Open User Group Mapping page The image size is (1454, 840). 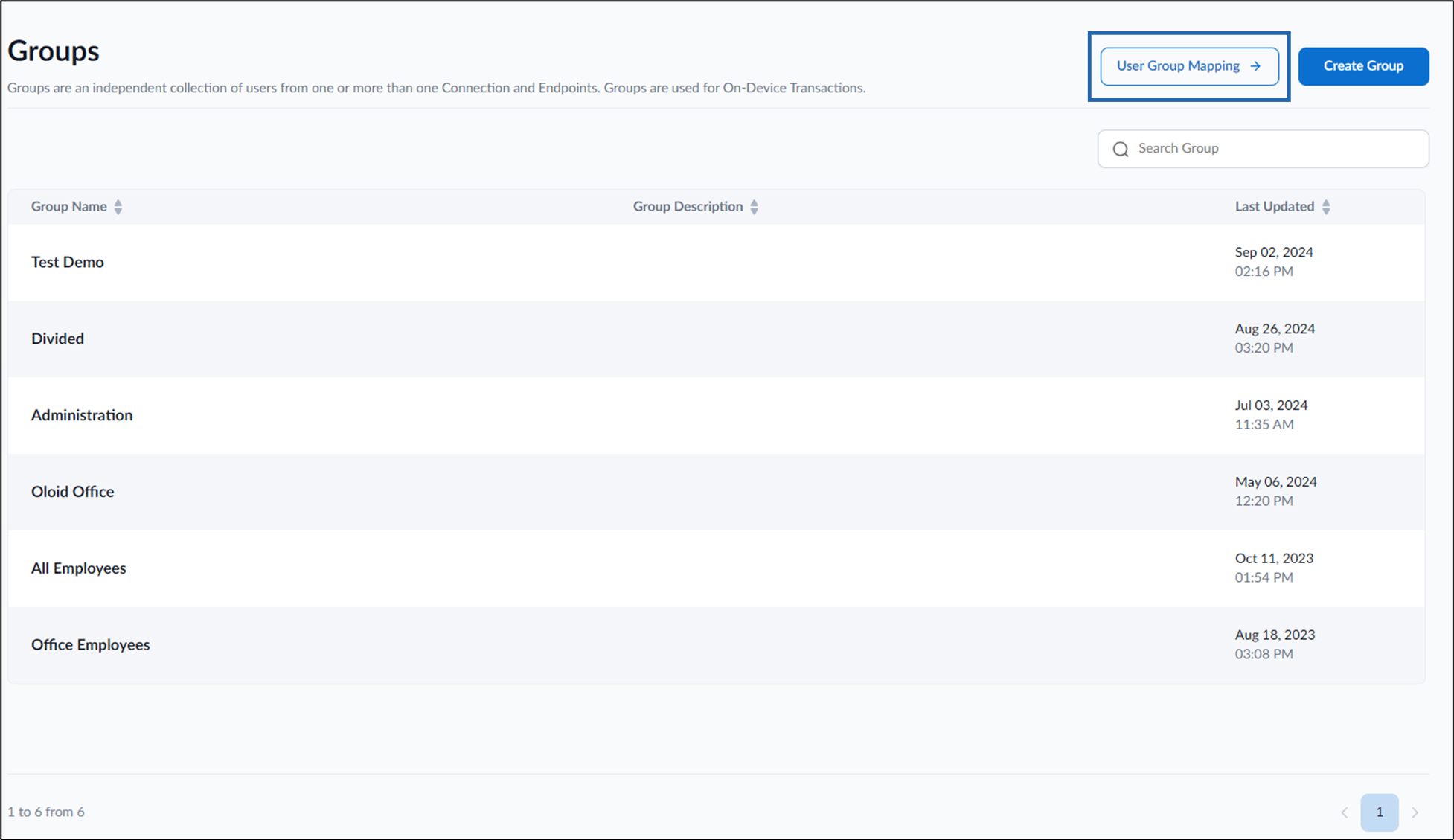coord(1189,66)
